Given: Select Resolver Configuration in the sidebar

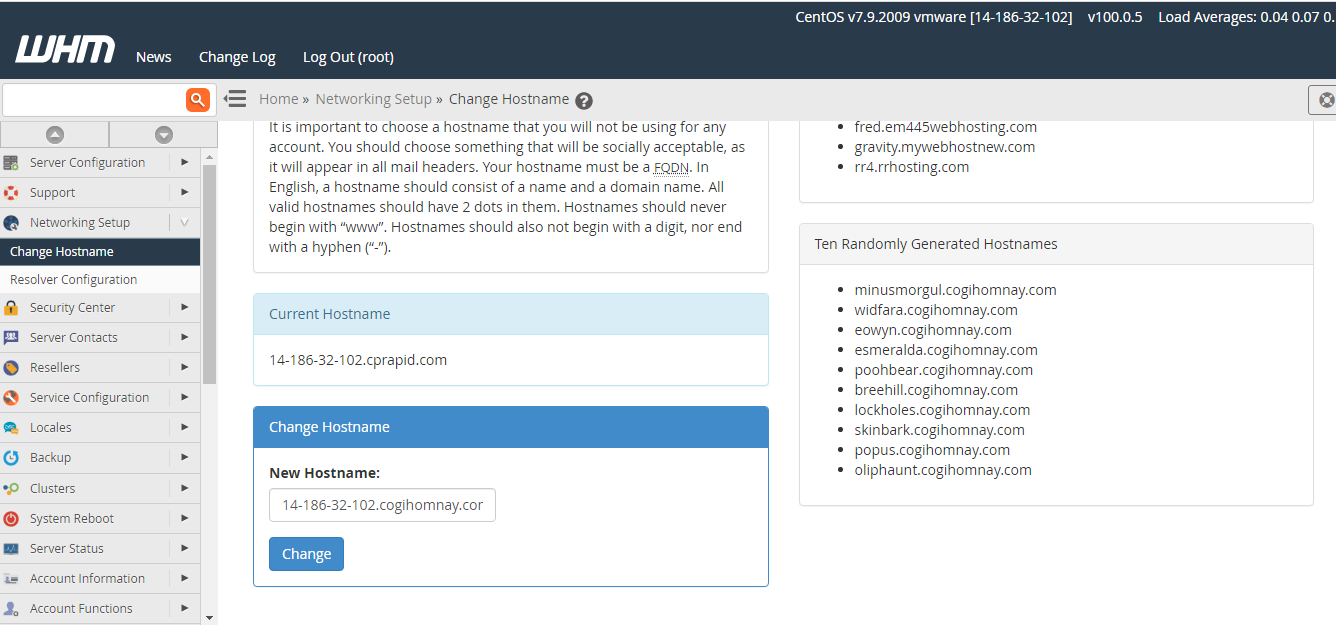Looking at the screenshot, I should 74,280.
